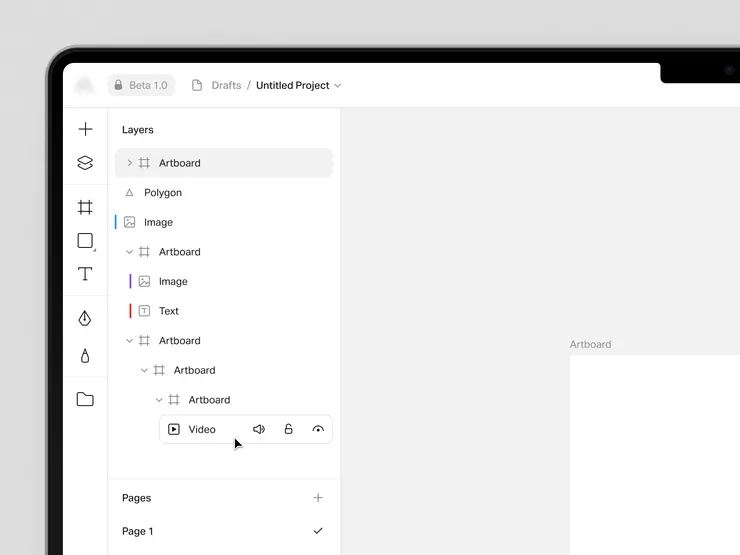Select the Pen tool
The height and width of the screenshot is (555, 740).
(85, 318)
